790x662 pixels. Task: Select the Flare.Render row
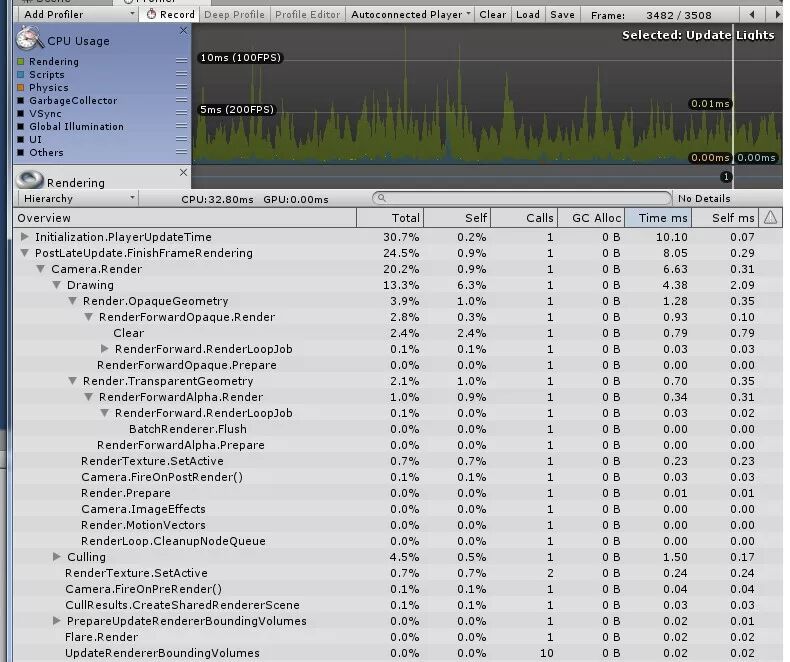(x=398, y=637)
